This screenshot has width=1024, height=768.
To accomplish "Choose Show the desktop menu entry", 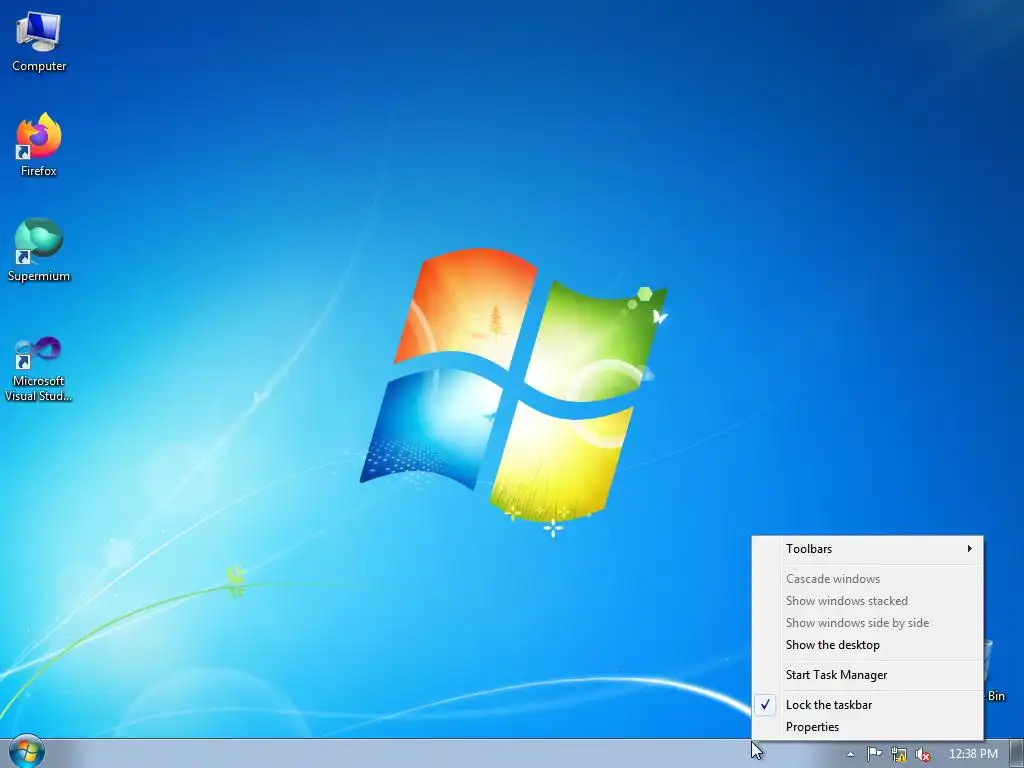I will [x=868, y=645].
